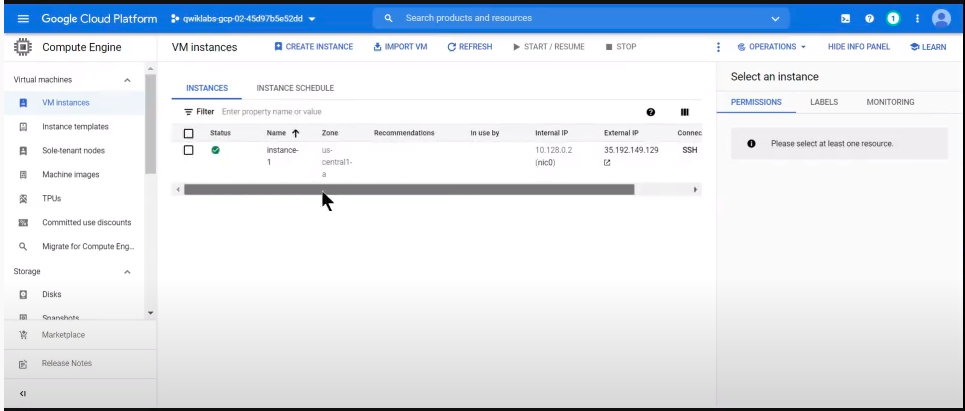Click the Filter icon

click(x=188, y=112)
